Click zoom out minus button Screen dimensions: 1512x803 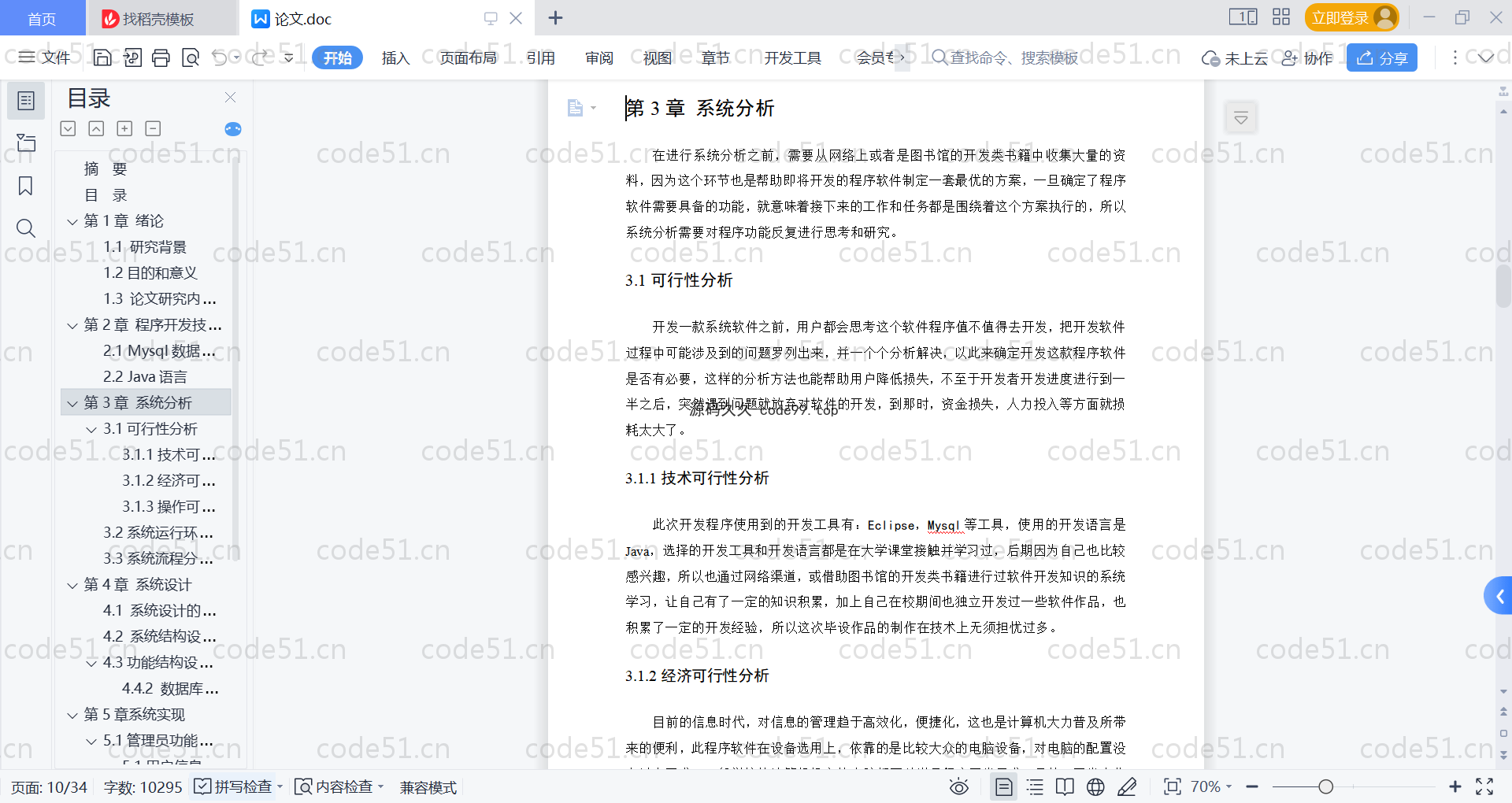1252,786
